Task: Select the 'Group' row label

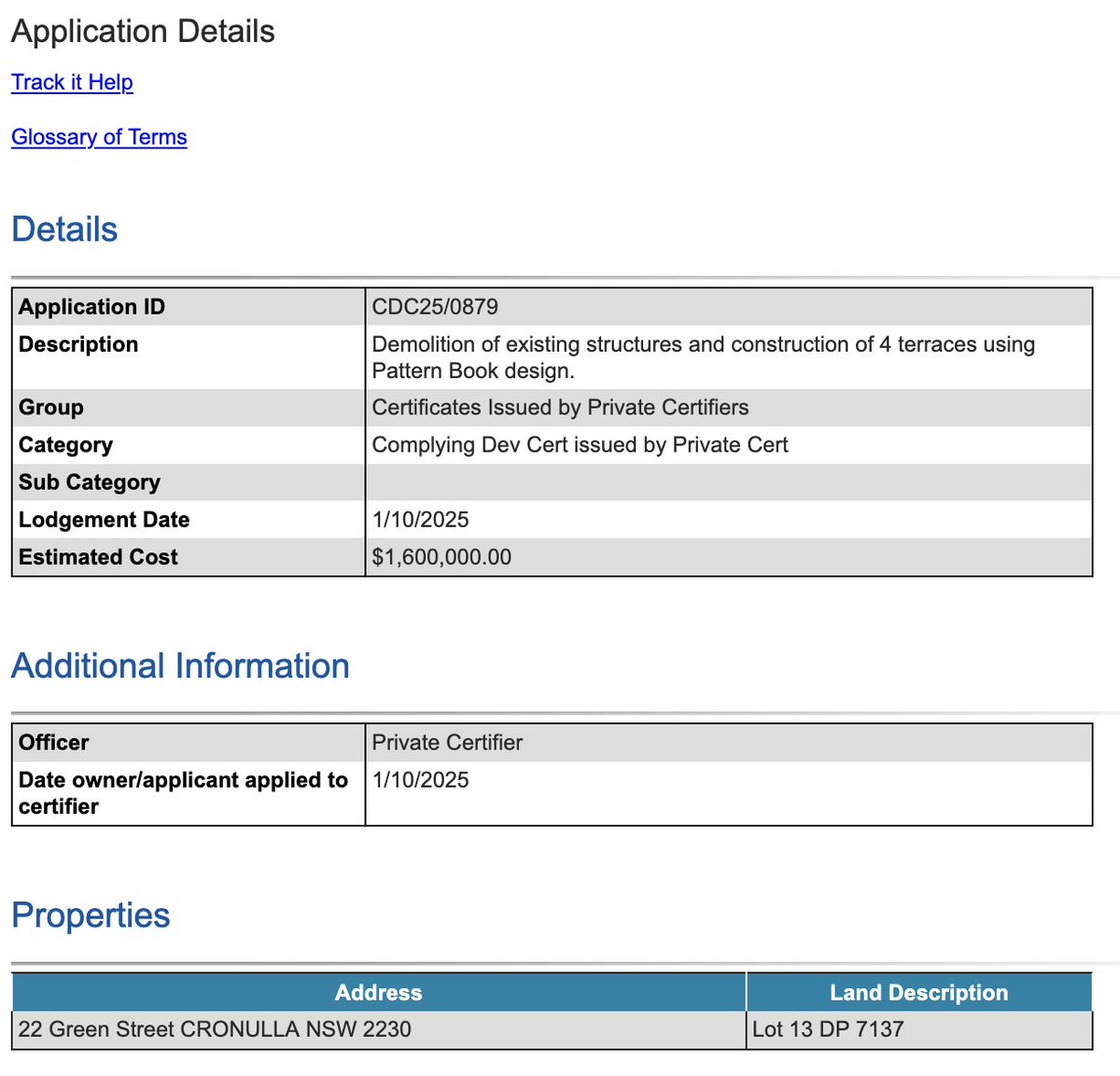Action: [51, 408]
